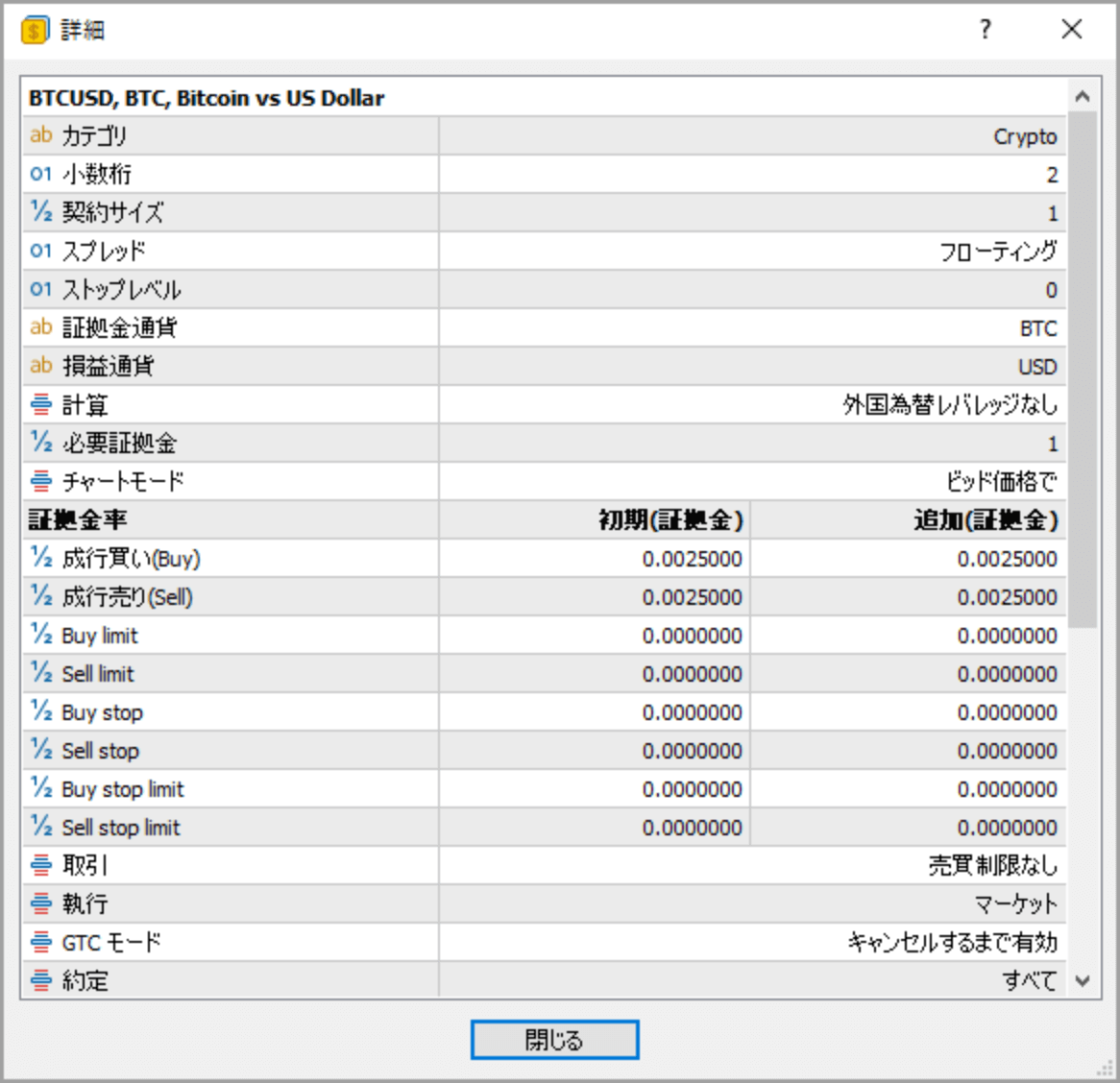1120x1083 pixels.
Task: Click the BTC value for 証拠金通貨
Action: [1037, 328]
